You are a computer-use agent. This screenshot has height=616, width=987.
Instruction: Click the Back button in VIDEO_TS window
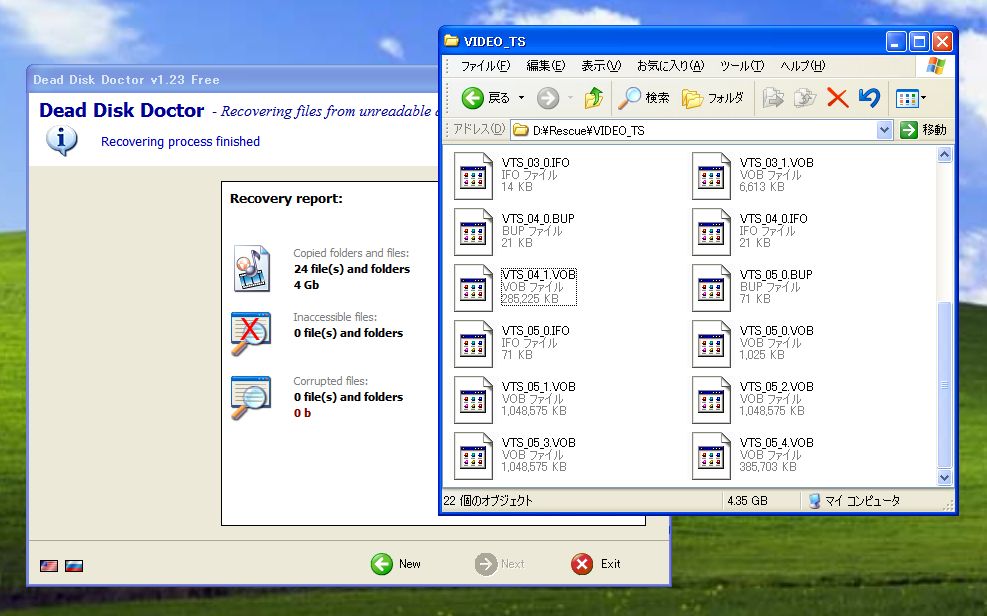click(485, 98)
